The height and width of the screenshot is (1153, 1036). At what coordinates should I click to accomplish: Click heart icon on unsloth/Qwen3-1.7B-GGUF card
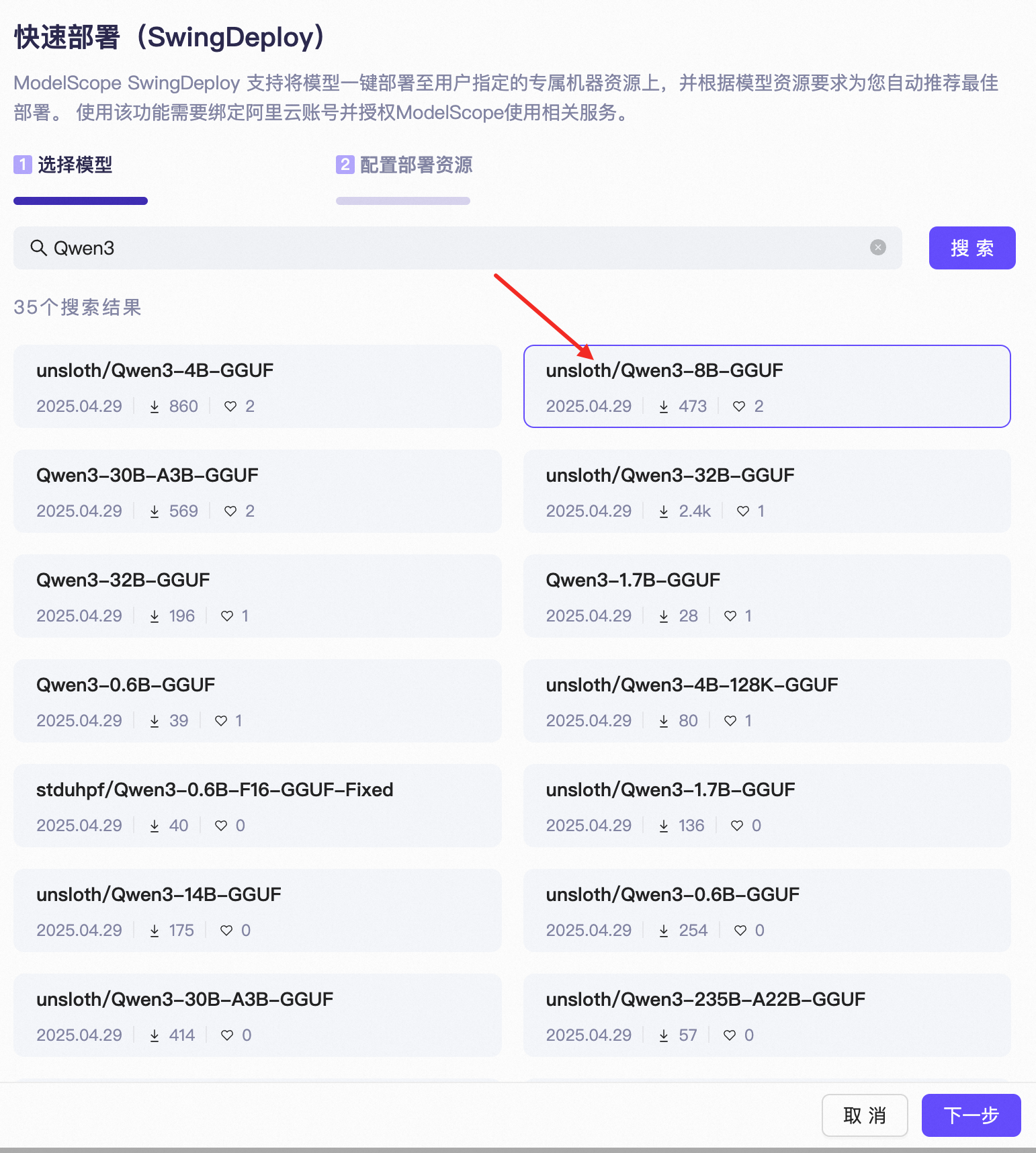(x=737, y=826)
